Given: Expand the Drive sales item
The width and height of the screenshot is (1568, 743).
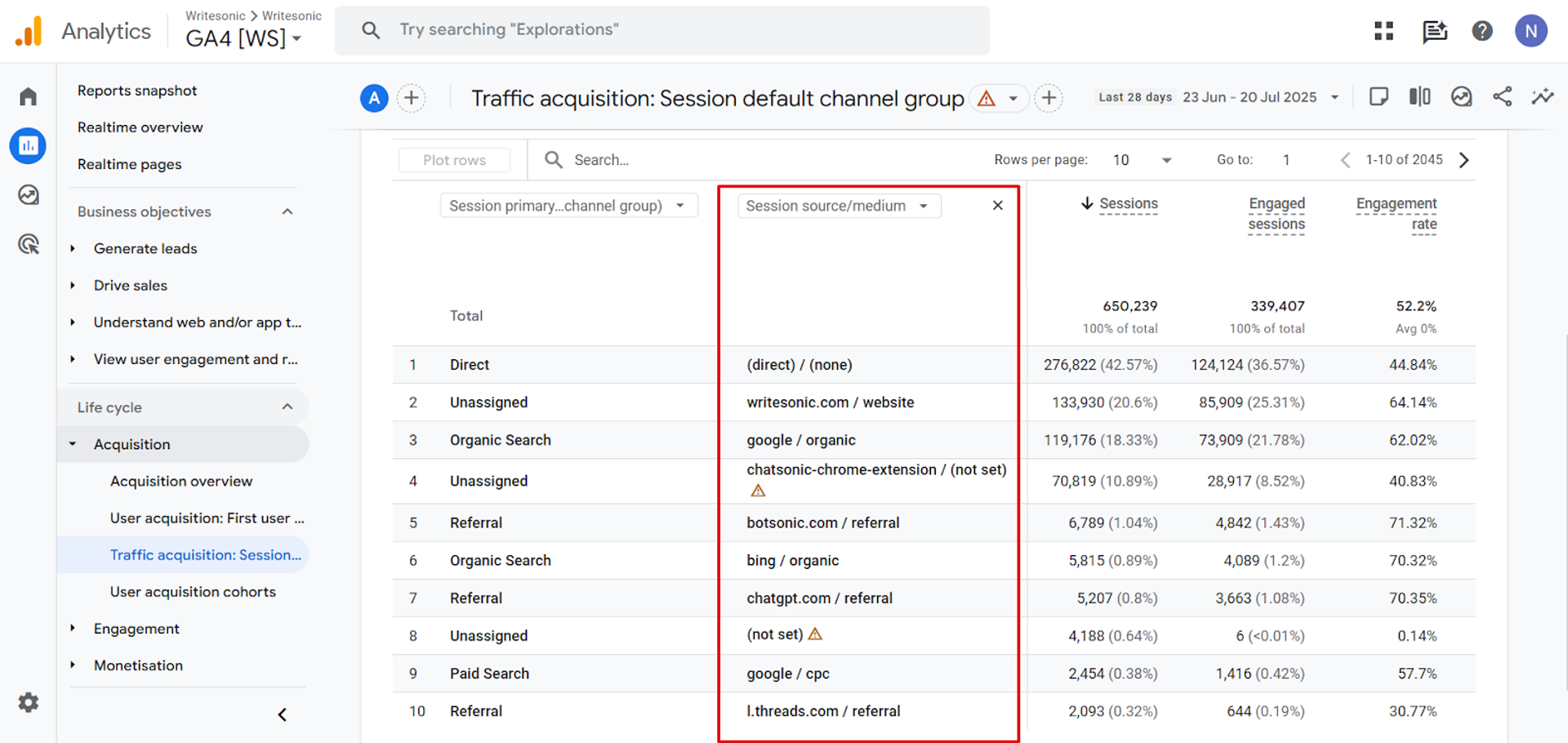Looking at the screenshot, I should pyautogui.click(x=73, y=285).
